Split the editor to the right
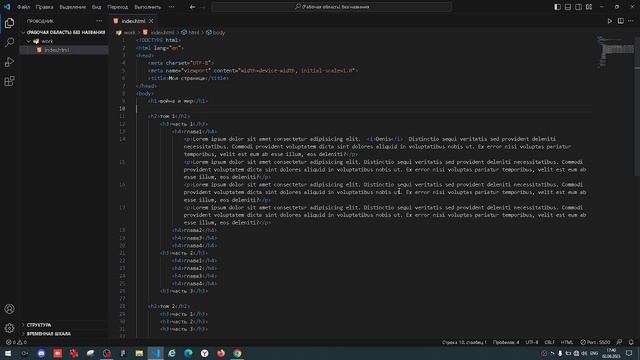This screenshot has height=360, width=640. click(x=620, y=21)
